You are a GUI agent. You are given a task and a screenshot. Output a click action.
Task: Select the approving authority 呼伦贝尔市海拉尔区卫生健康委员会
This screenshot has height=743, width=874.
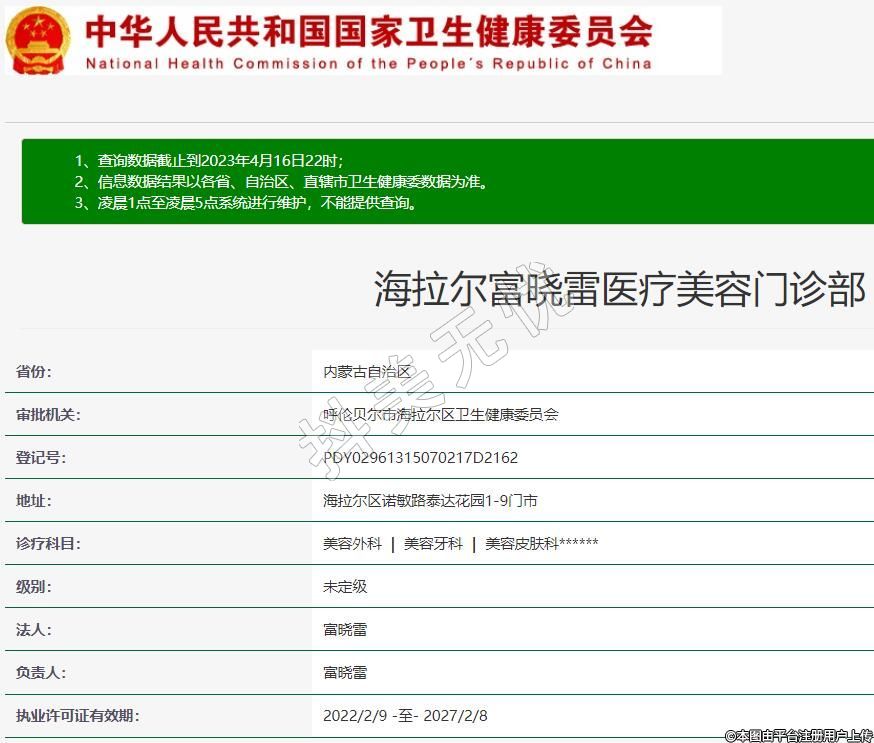[440, 415]
